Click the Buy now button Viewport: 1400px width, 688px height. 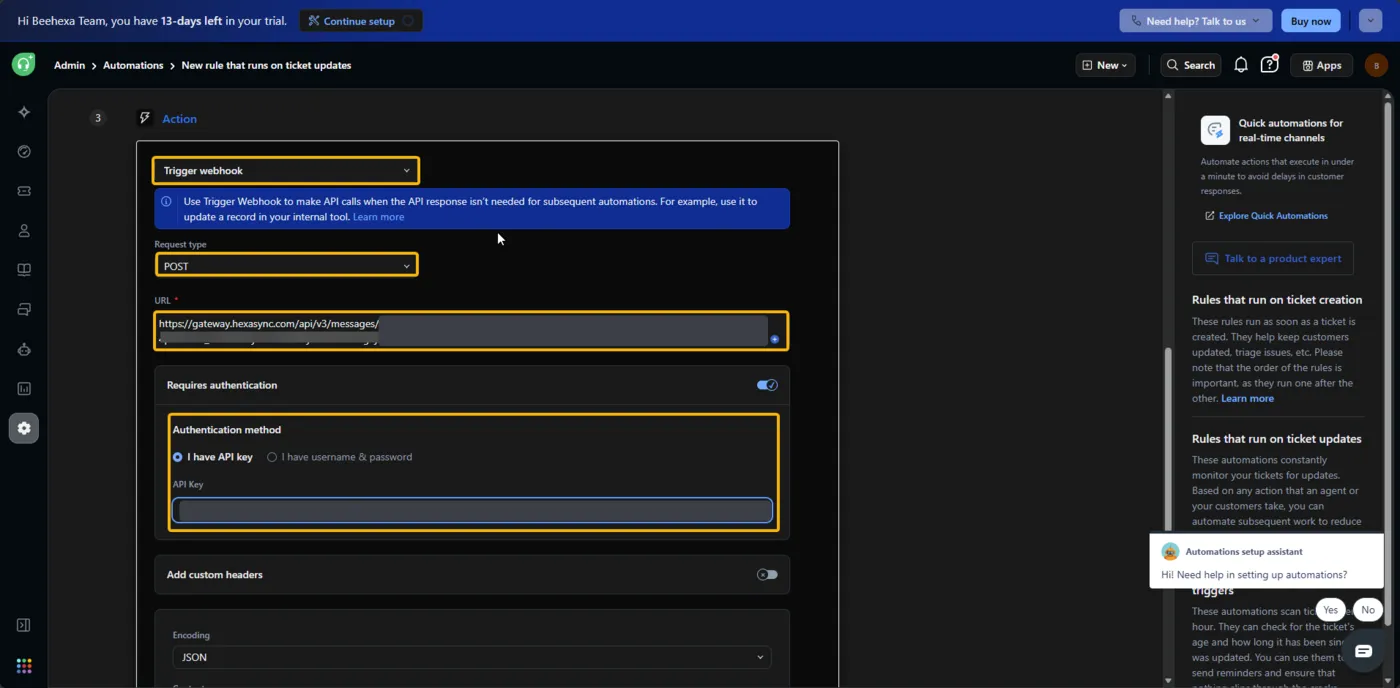click(x=1311, y=21)
